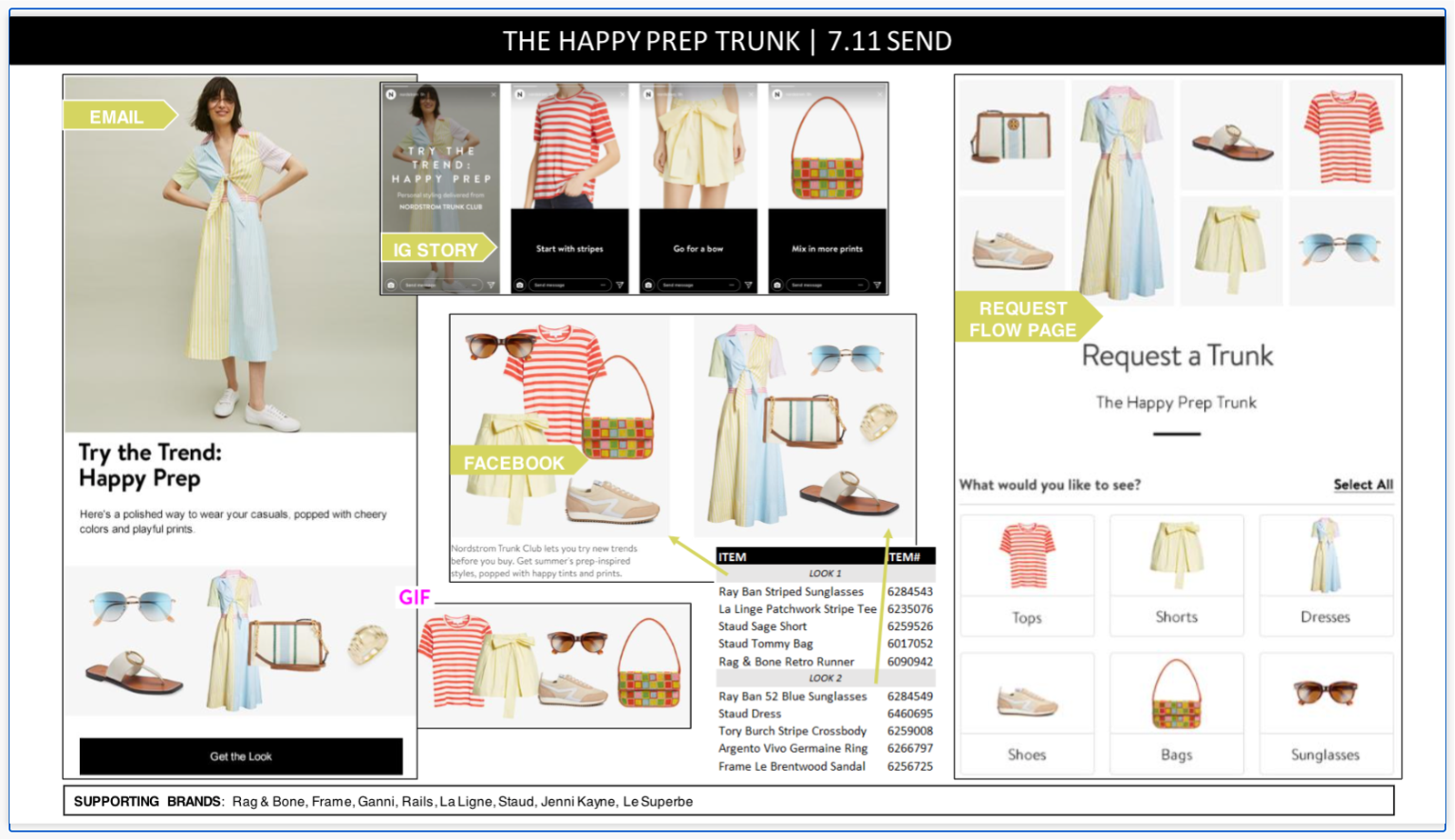Screen dimensions: 1455x840
Task: Click the 'La Linge Patchwork Stripe Tee' table row
Action: tap(826, 609)
